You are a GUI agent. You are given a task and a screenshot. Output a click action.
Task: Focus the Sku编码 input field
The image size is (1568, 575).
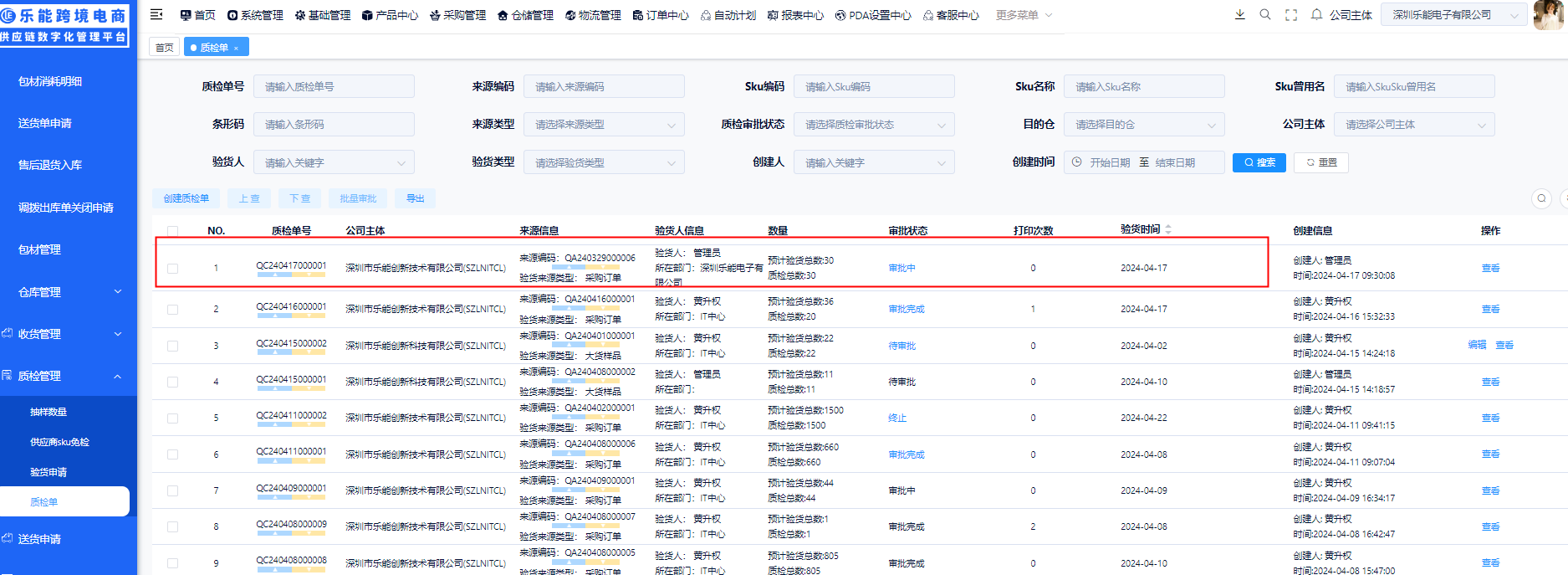874,87
